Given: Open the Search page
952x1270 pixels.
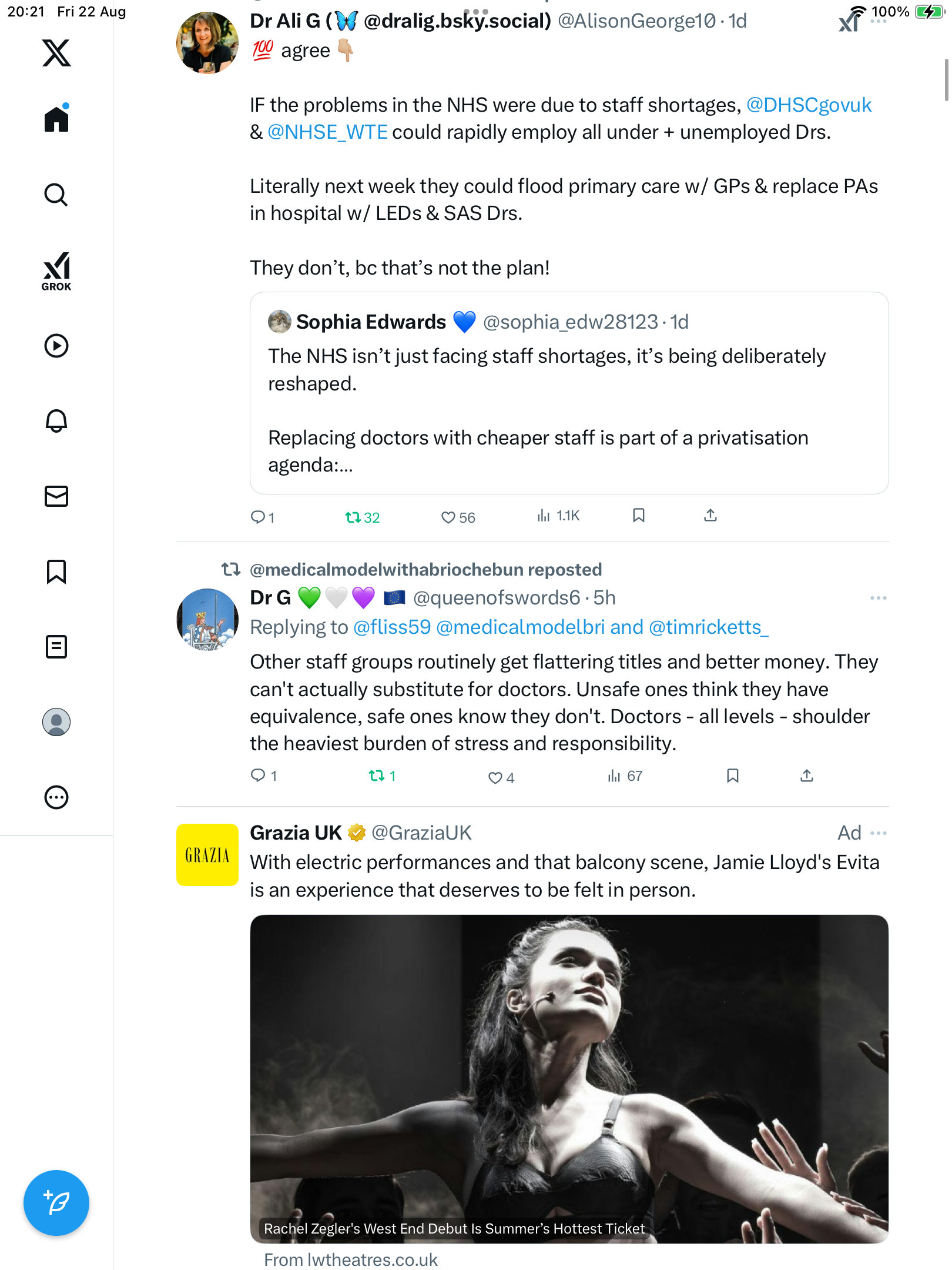Looking at the screenshot, I should click(56, 195).
